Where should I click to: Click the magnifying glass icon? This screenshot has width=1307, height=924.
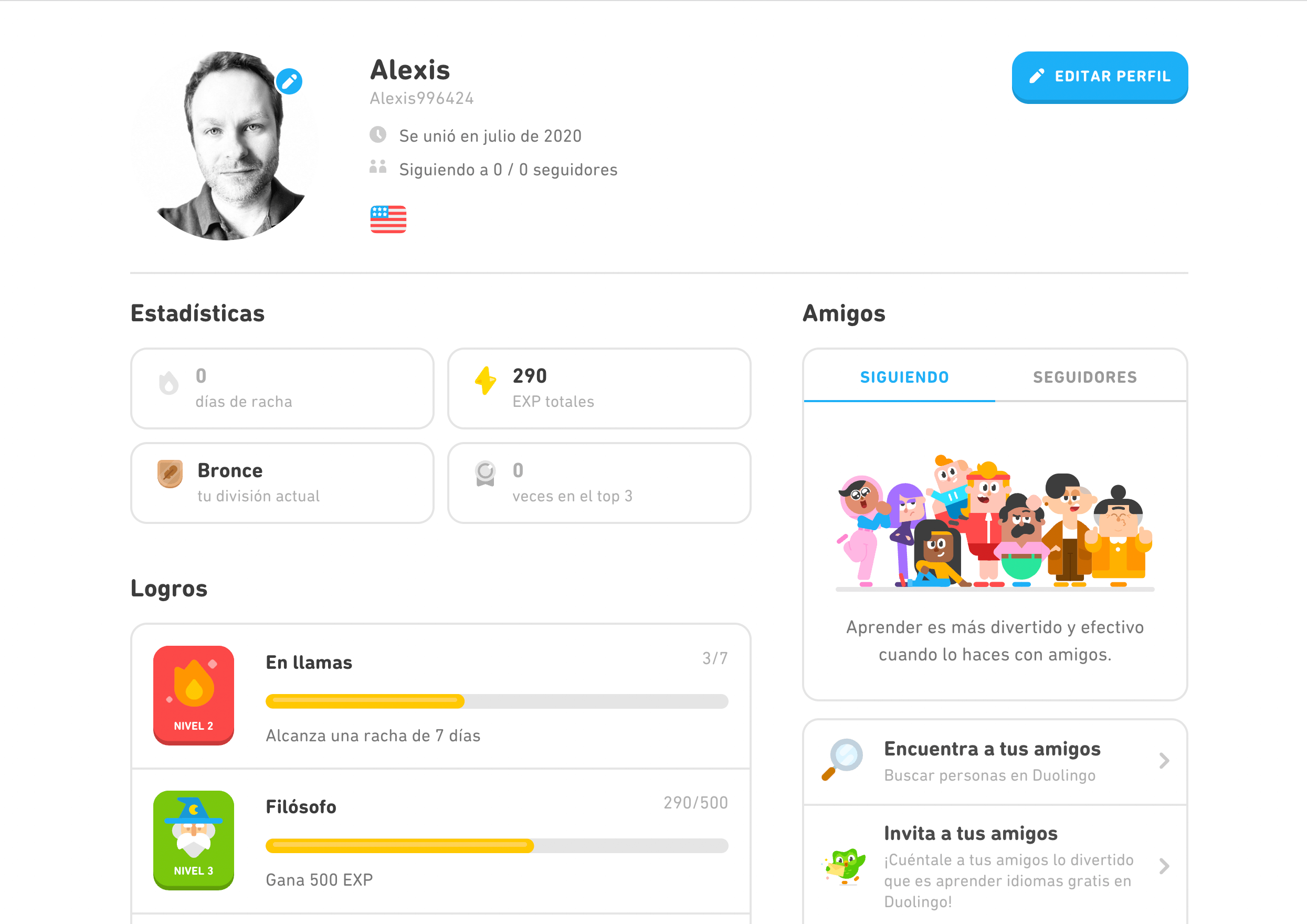[x=842, y=760]
